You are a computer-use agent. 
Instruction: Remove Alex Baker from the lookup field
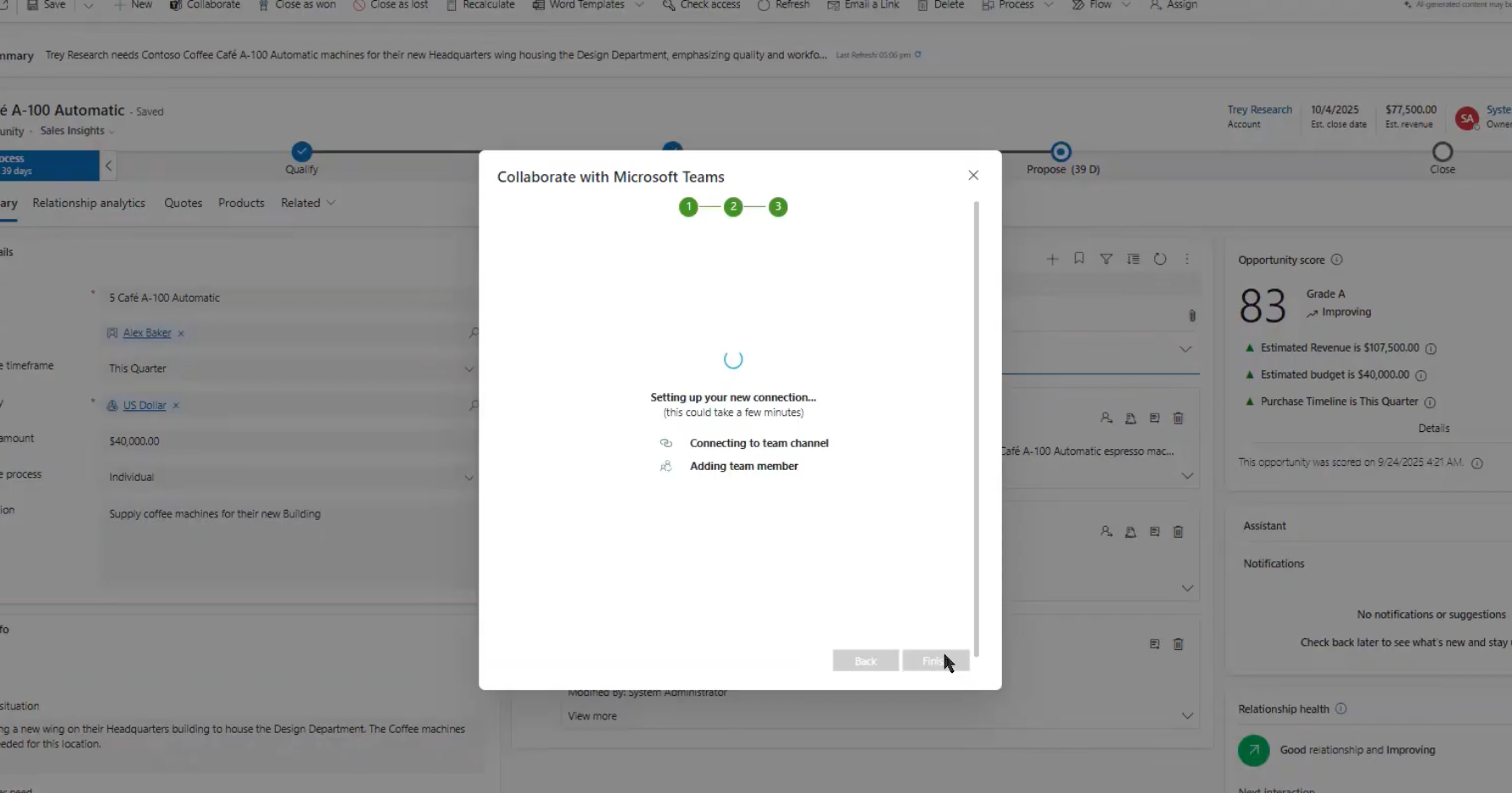[181, 334]
